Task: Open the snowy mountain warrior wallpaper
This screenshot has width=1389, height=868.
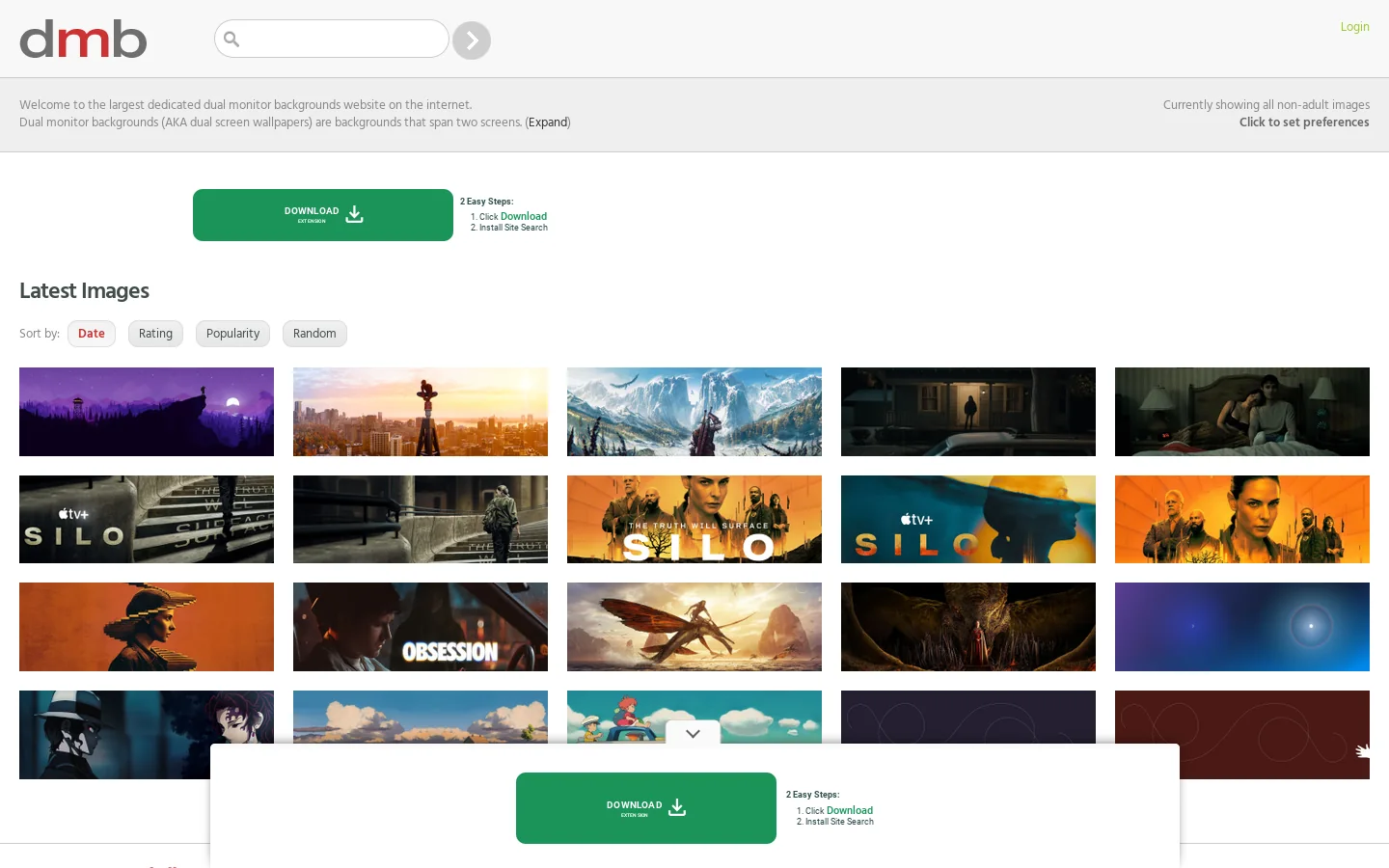Action: (694, 412)
